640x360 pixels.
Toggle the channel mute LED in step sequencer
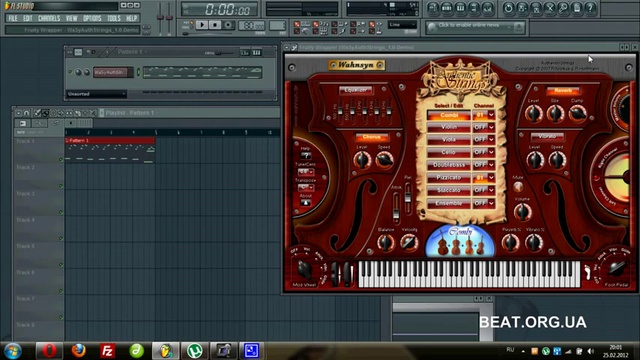click(x=70, y=72)
